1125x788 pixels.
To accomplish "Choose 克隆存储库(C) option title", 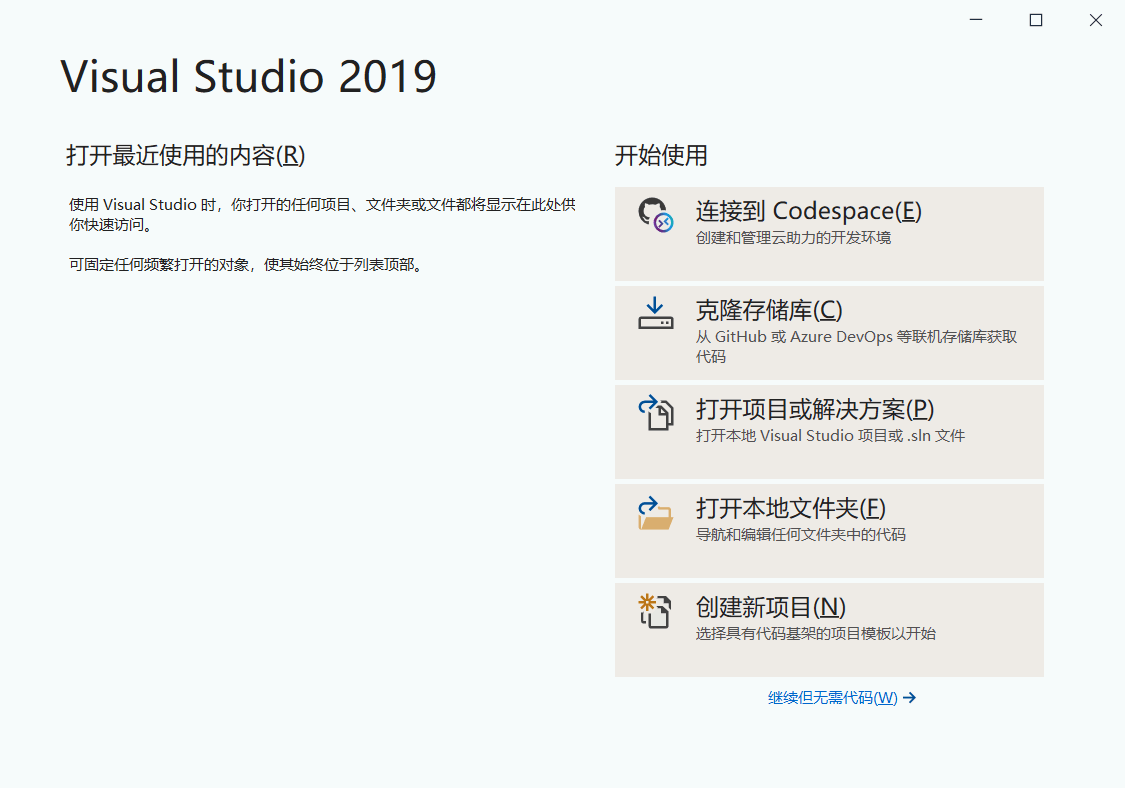I will click(x=769, y=310).
